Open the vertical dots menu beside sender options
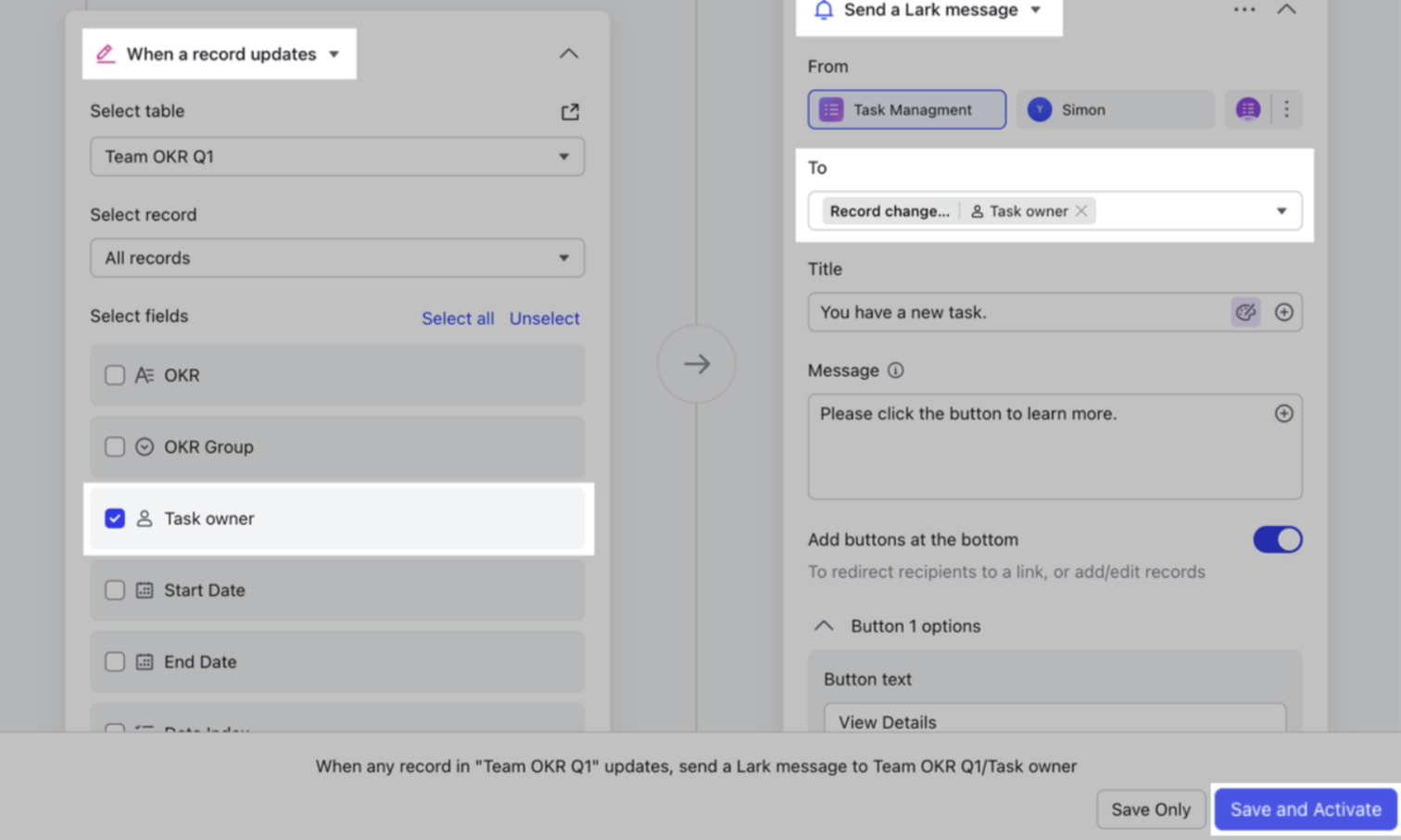Image resolution: width=1401 pixels, height=840 pixels. (x=1286, y=109)
